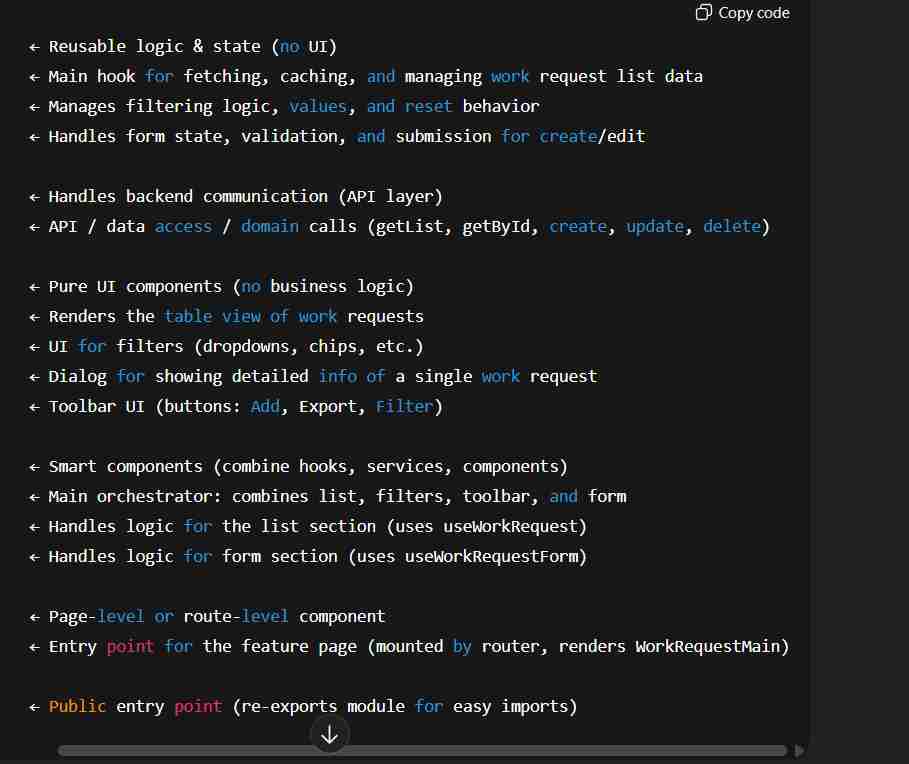This screenshot has width=909, height=764.
Task: Click the left arrow before 'Reusable logic & state'
Action: point(34,46)
